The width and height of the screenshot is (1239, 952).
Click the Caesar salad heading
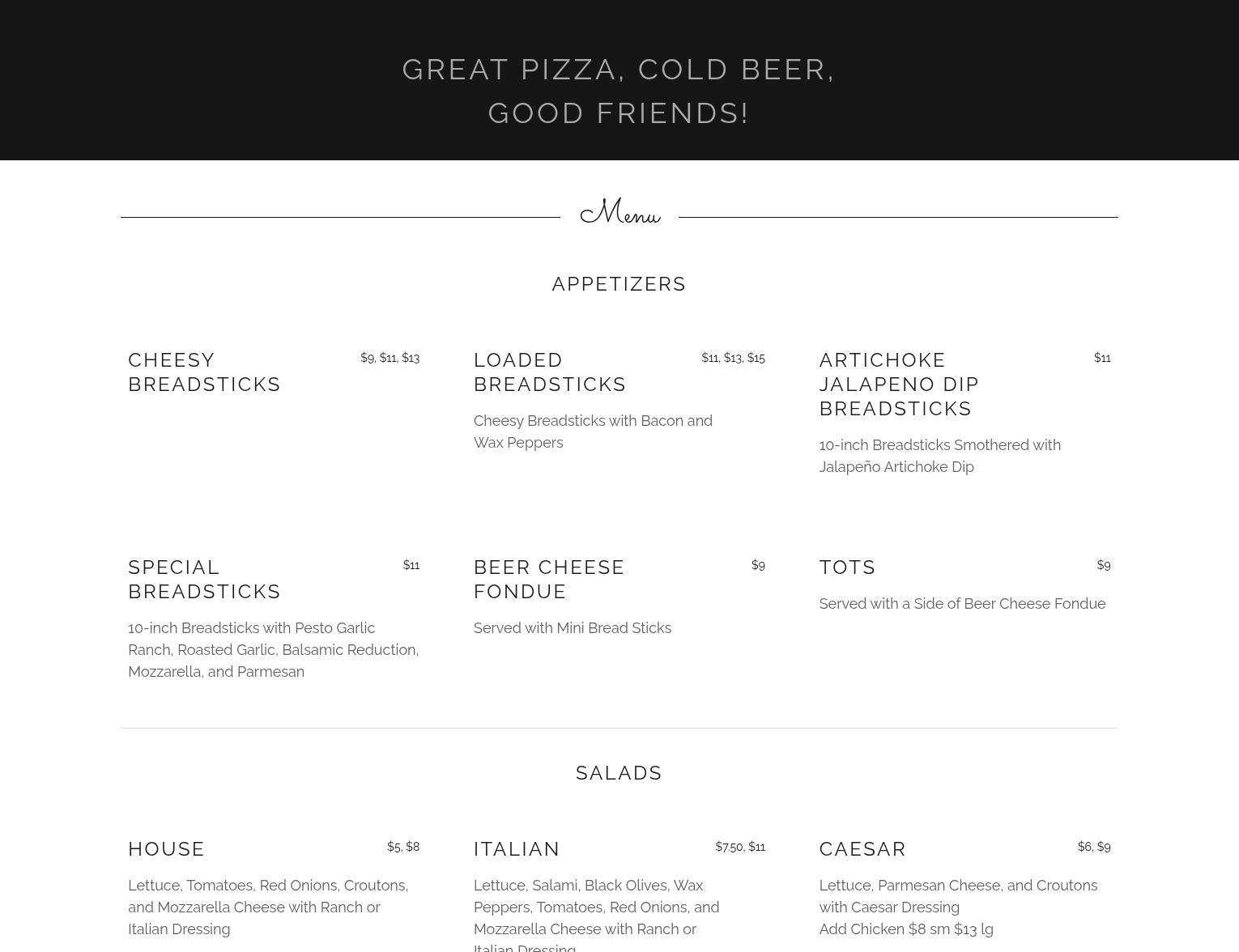862,849
